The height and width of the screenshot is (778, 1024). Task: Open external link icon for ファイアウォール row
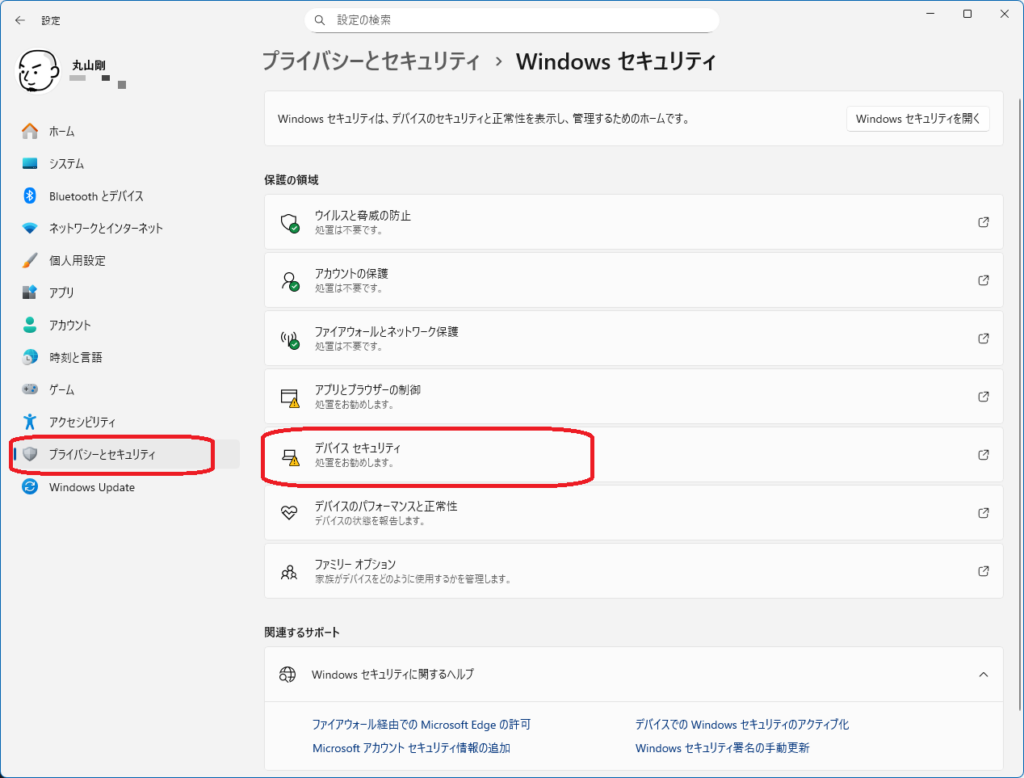[x=983, y=338]
